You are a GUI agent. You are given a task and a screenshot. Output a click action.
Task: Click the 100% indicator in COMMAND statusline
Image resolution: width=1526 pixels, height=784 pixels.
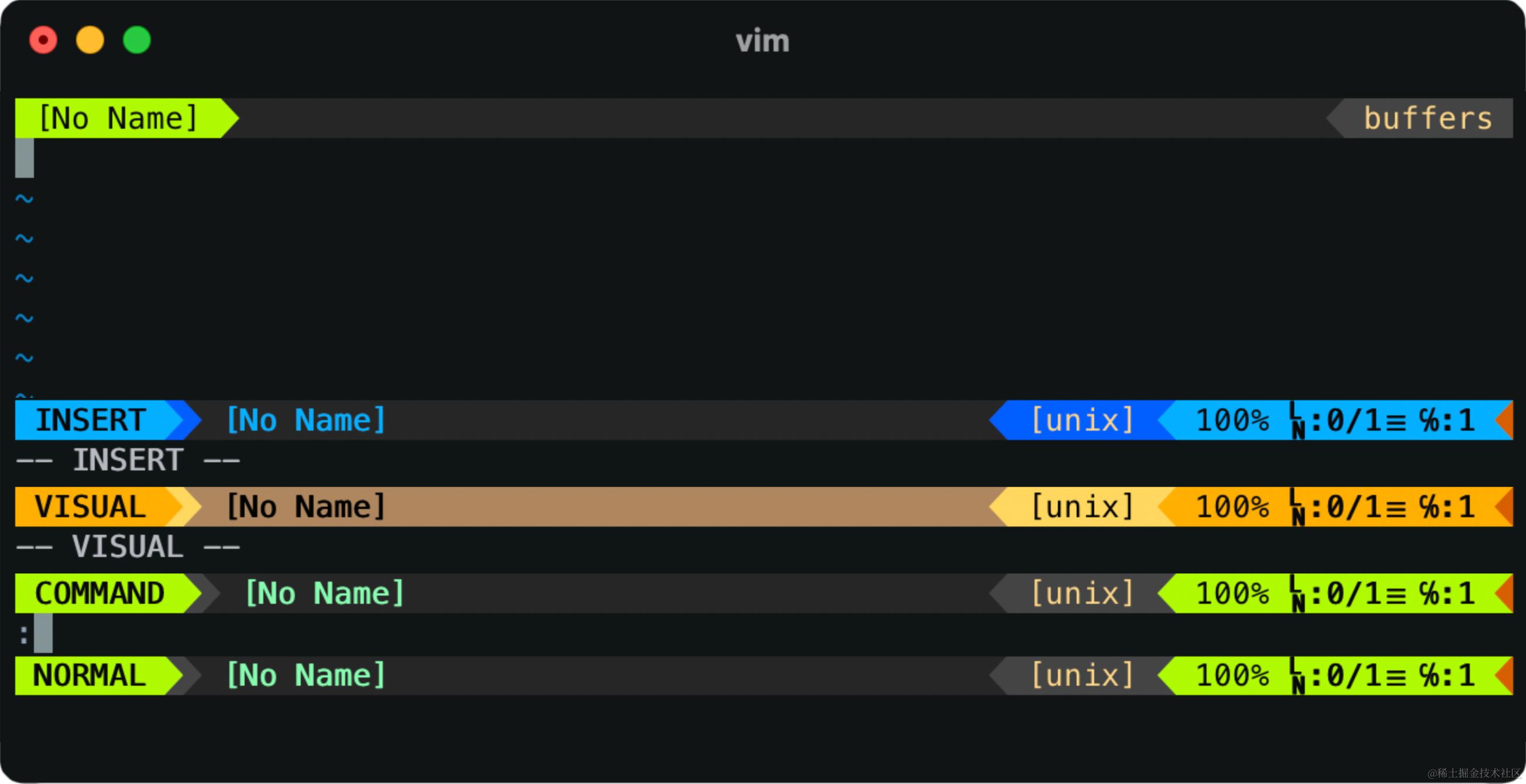1232,593
